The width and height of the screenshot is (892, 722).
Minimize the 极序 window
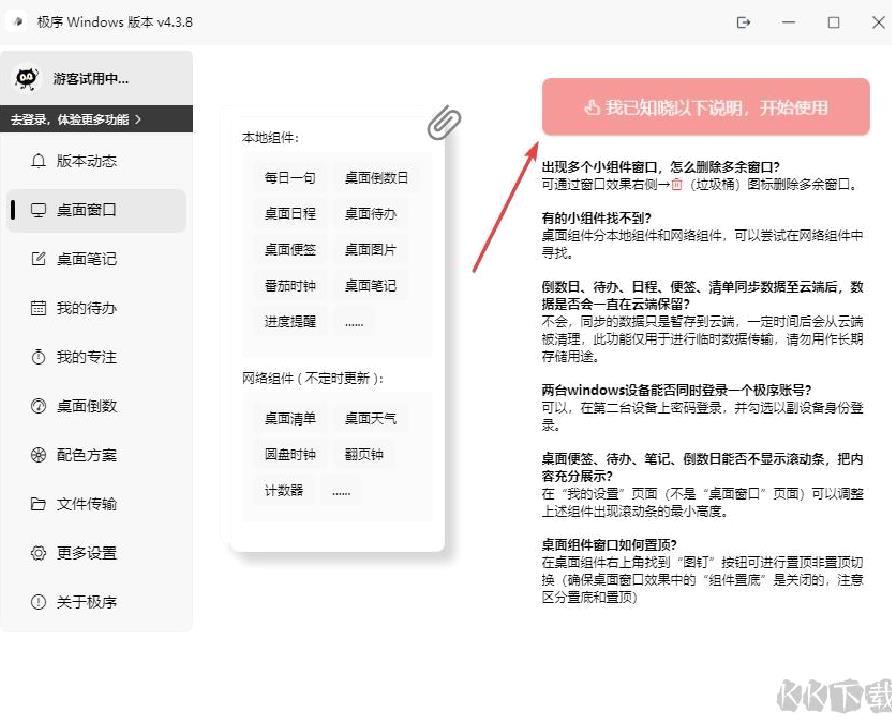(x=788, y=22)
